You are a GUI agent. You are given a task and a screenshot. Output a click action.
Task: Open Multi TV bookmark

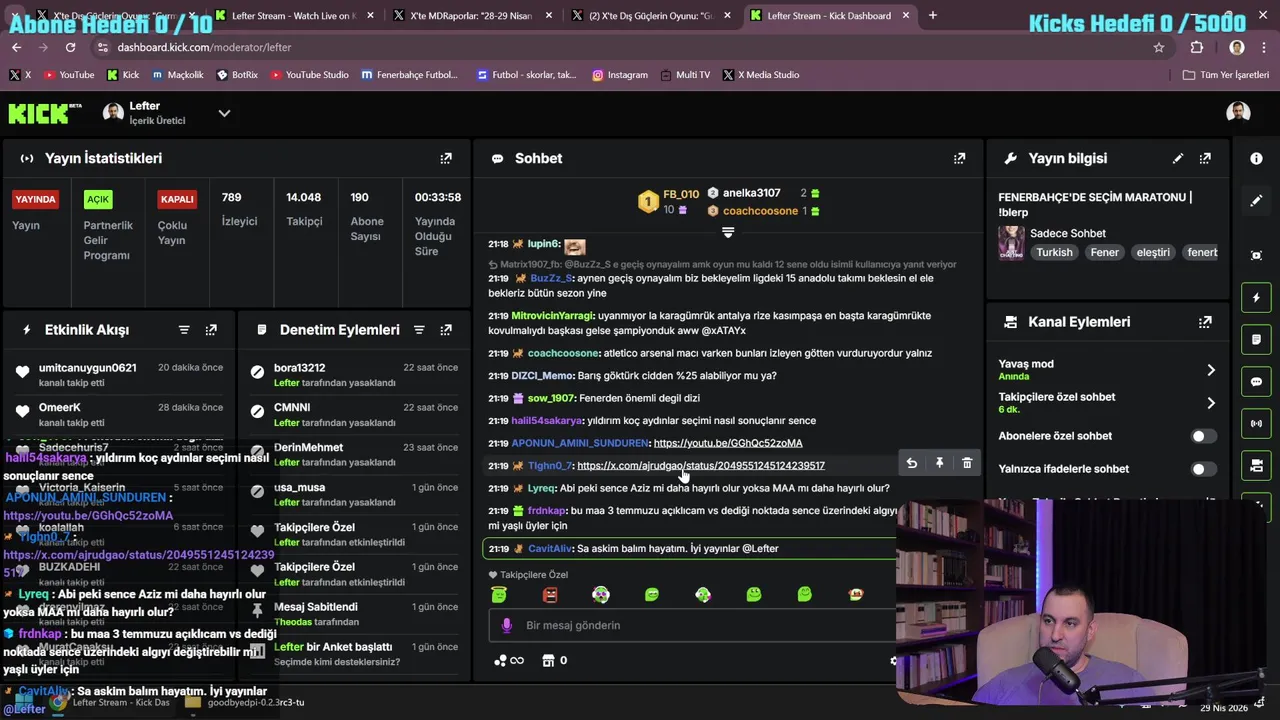[x=684, y=75]
